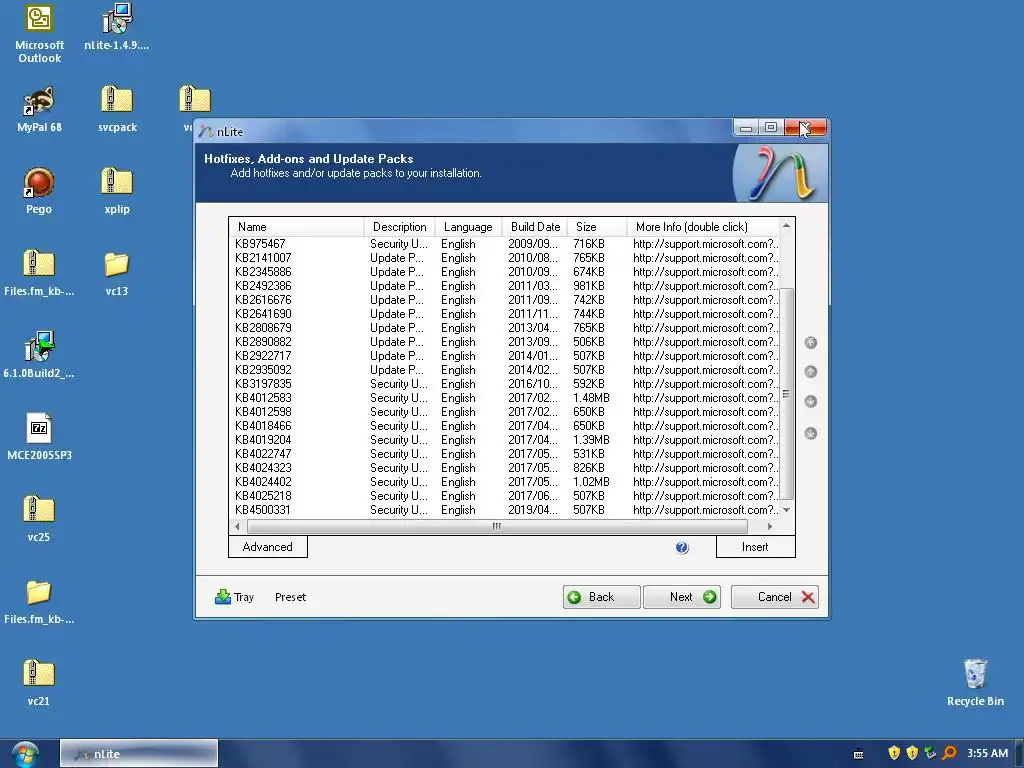Select the KB2935092 row
The height and width of the screenshot is (768, 1024).
(x=505, y=370)
